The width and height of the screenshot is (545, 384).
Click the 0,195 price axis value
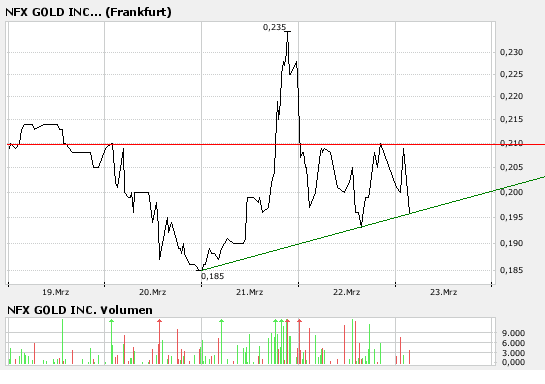[x=511, y=217]
